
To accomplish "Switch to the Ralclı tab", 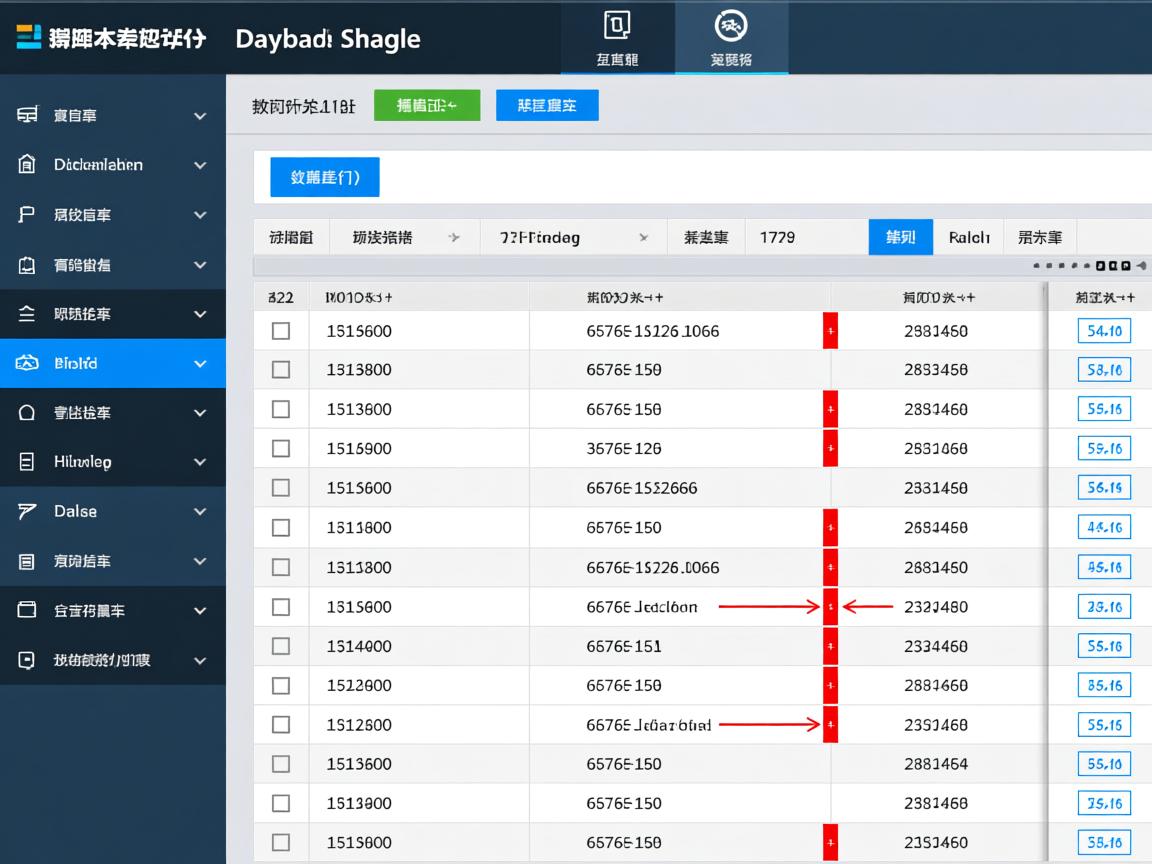I will click(x=968, y=238).
